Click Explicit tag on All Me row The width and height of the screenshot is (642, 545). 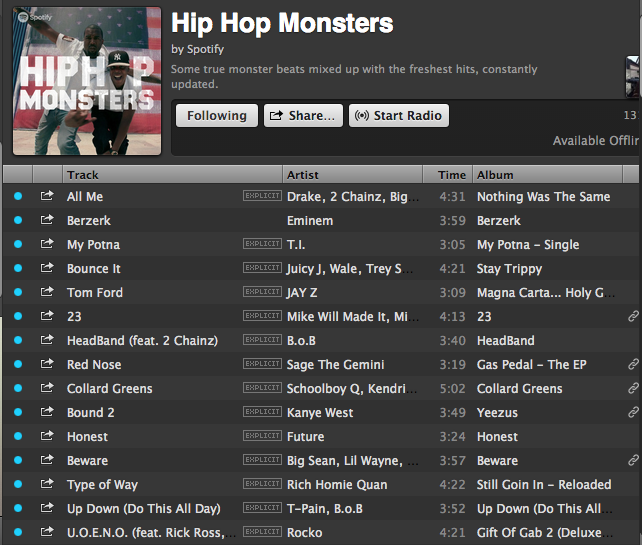(262, 195)
